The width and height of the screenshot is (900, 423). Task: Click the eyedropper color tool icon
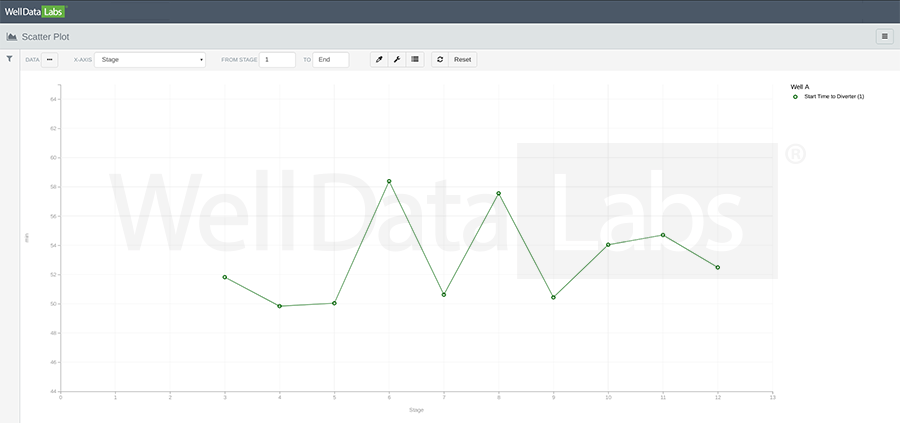tap(379, 60)
